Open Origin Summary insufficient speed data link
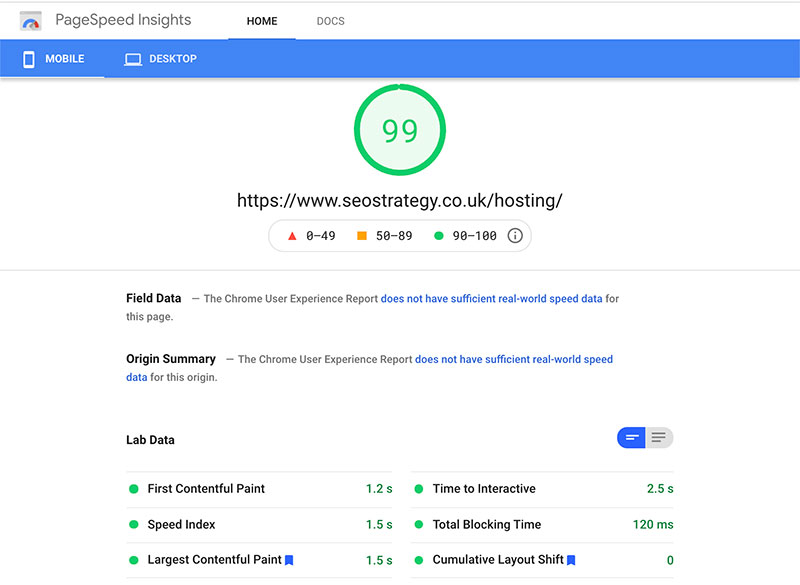The image size is (800, 585). pyautogui.click(x=514, y=359)
